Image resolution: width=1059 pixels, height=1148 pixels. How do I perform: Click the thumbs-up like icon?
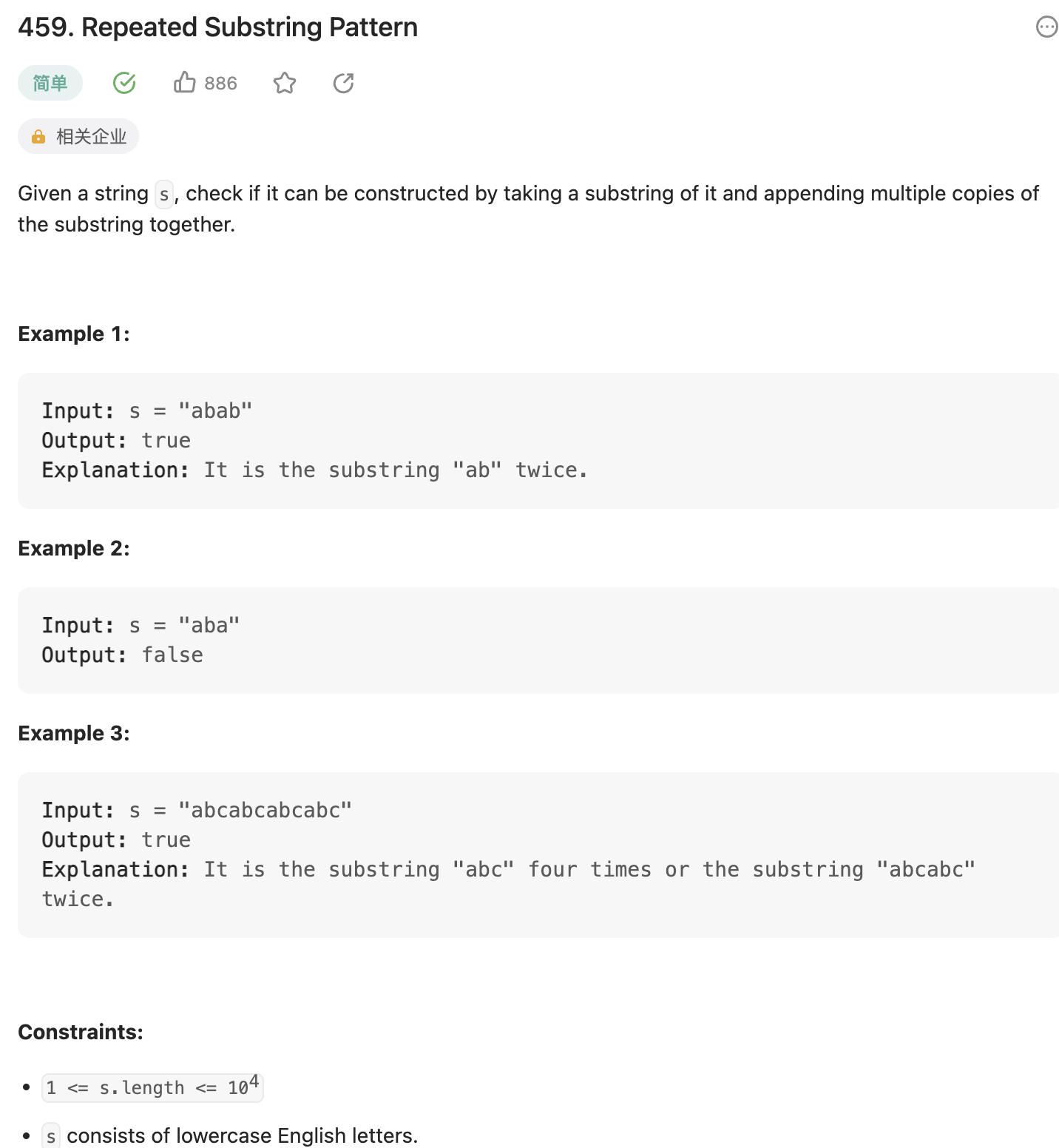pyautogui.click(x=184, y=83)
